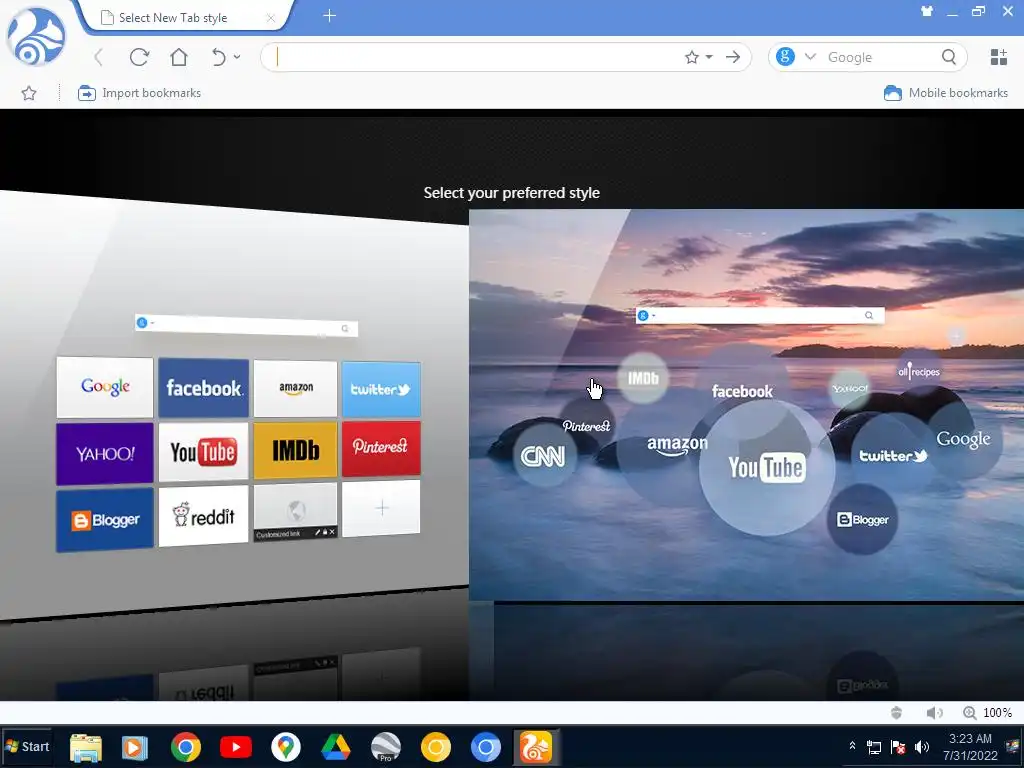Click the reddit tile in grid style
This screenshot has height=768, width=1024.
[x=204, y=516]
